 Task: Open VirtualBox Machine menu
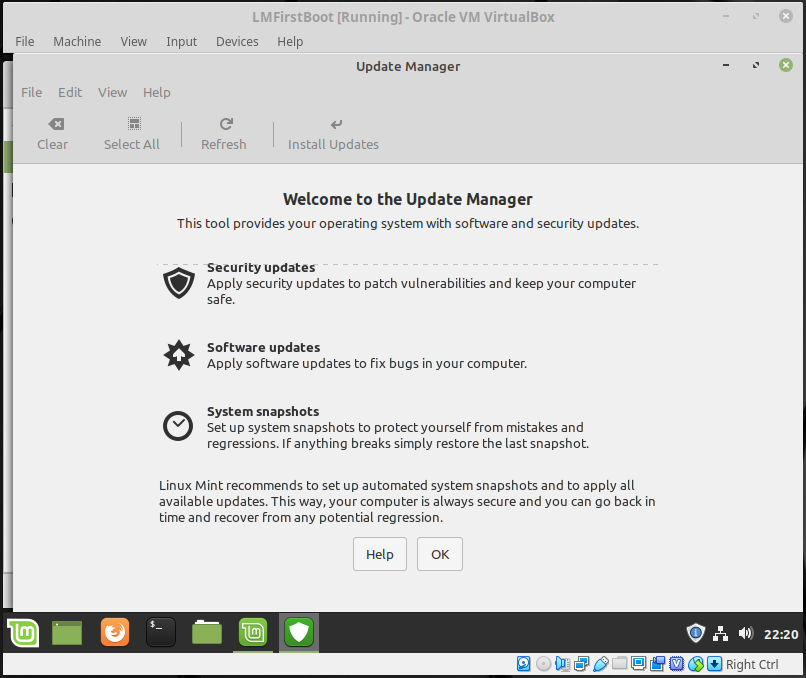pos(77,42)
